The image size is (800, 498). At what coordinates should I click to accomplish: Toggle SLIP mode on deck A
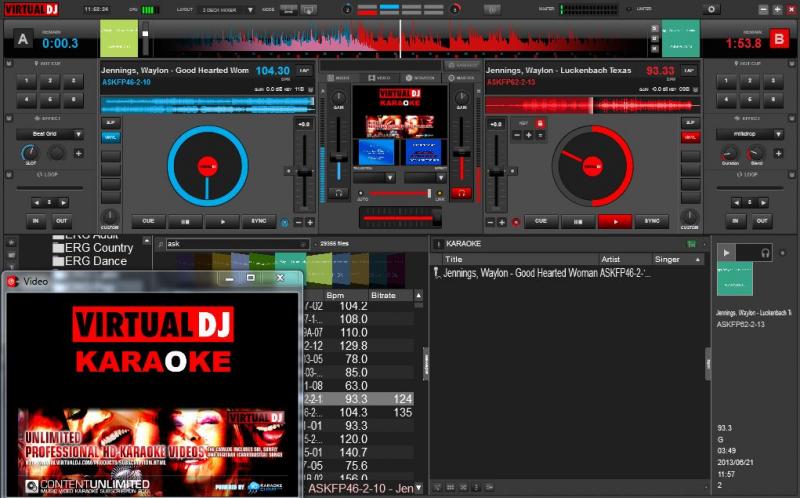[x=110, y=123]
